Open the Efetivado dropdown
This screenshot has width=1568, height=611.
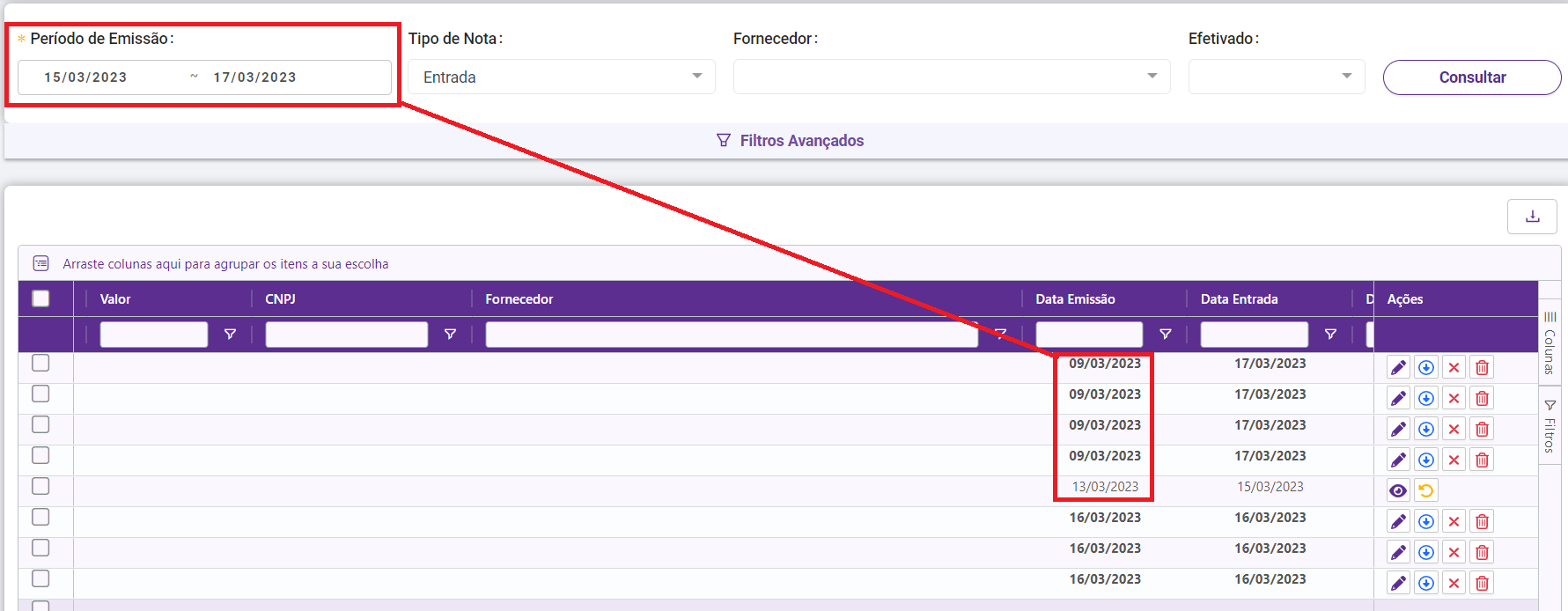[x=1276, y=77]
